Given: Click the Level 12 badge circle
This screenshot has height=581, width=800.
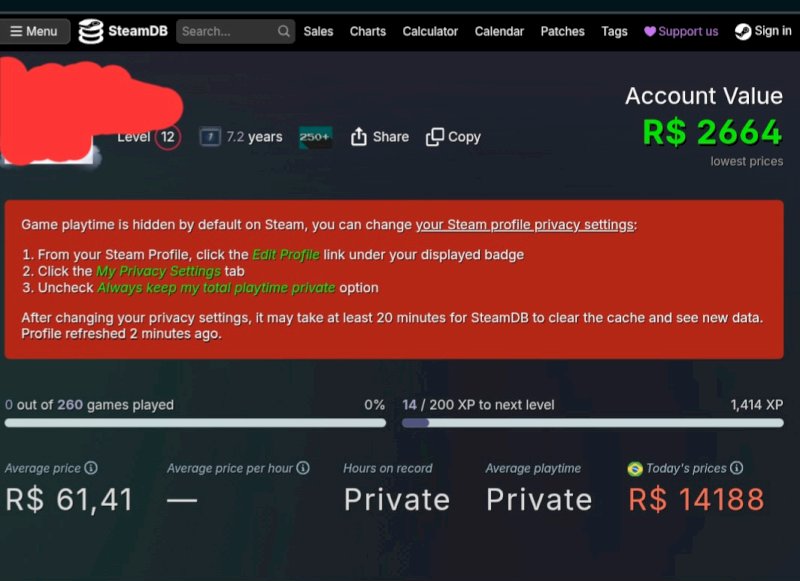Looking at the screenshot, I should [168, 137].
